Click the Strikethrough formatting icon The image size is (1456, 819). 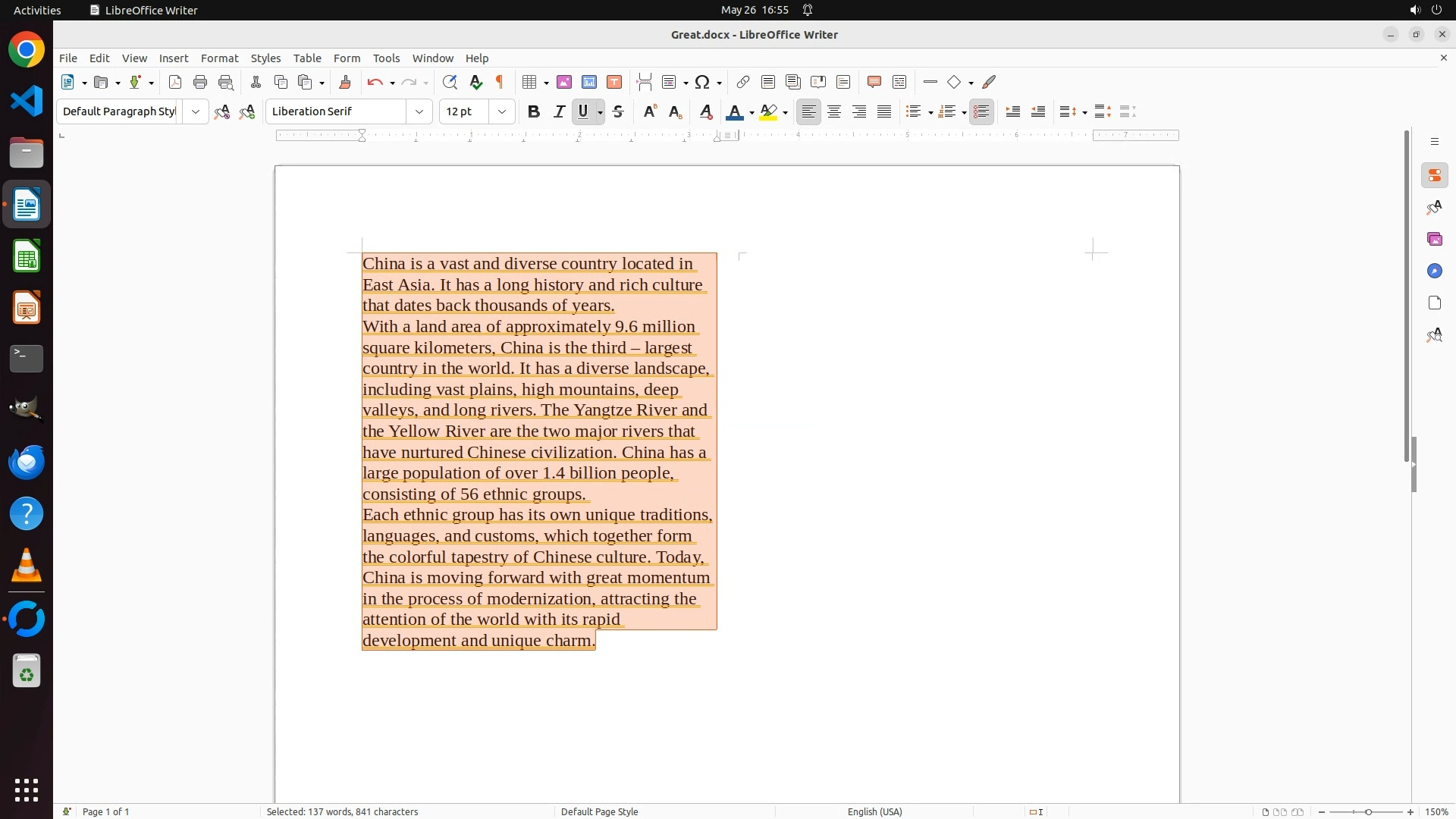(x=618, y=111)
